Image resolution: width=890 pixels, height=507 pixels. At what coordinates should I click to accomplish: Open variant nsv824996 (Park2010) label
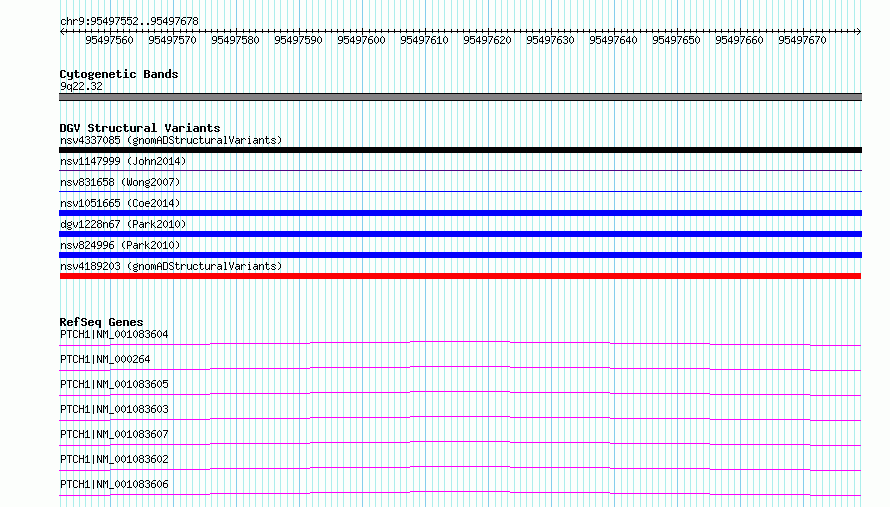pyautogui.click(x=120, y=245)
